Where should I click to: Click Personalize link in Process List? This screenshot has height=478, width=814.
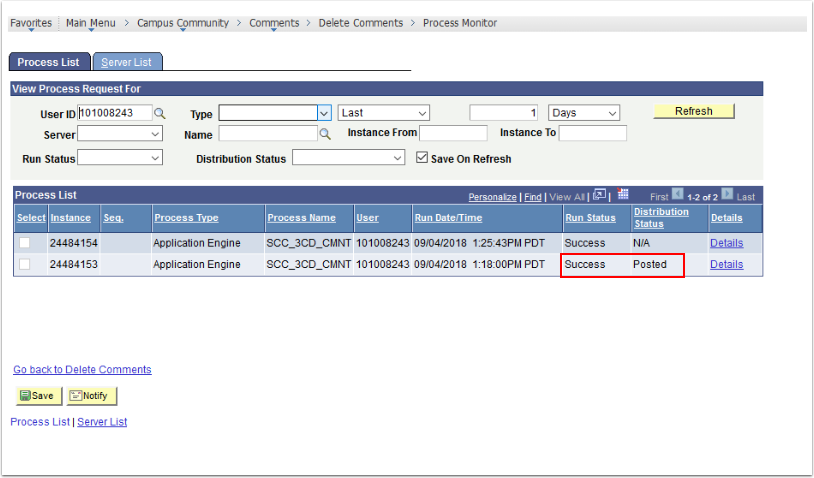(x=492, y=197)
